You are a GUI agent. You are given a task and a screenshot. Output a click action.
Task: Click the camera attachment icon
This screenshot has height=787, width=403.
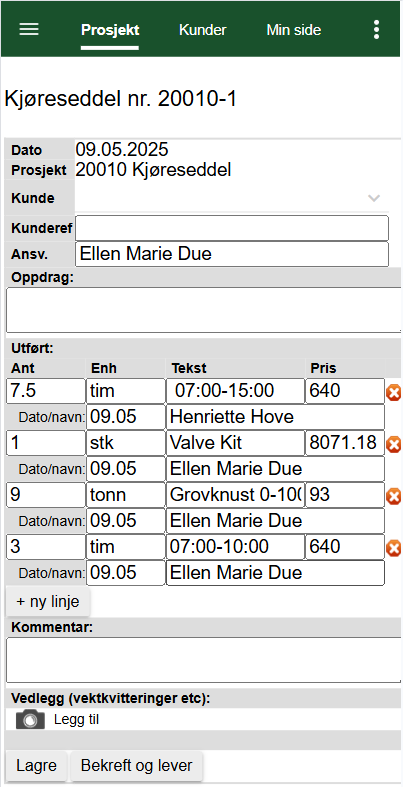[30, 720]
